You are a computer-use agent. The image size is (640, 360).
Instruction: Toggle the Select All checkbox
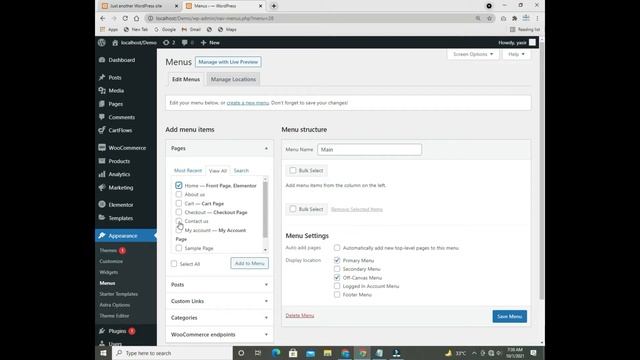pyautogui.click(x=174, y=264)
